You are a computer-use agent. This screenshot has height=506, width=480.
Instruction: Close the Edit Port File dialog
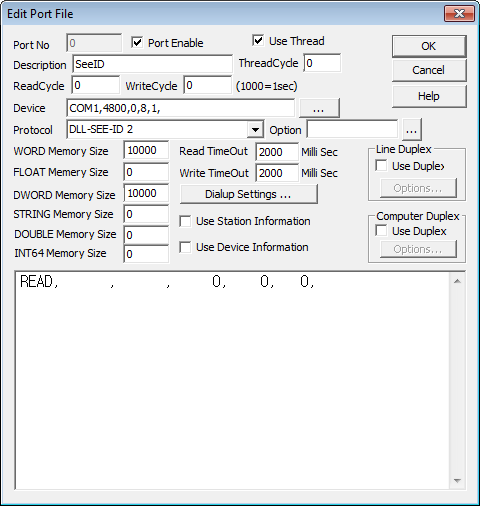pyautogui.click(x=459, y=13)
